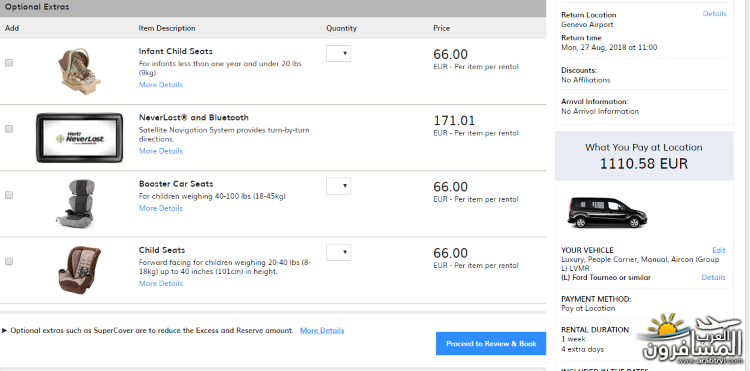
Task: Click the 66.00 price of Infant Child Seats
Action: [x=451, y=55]
